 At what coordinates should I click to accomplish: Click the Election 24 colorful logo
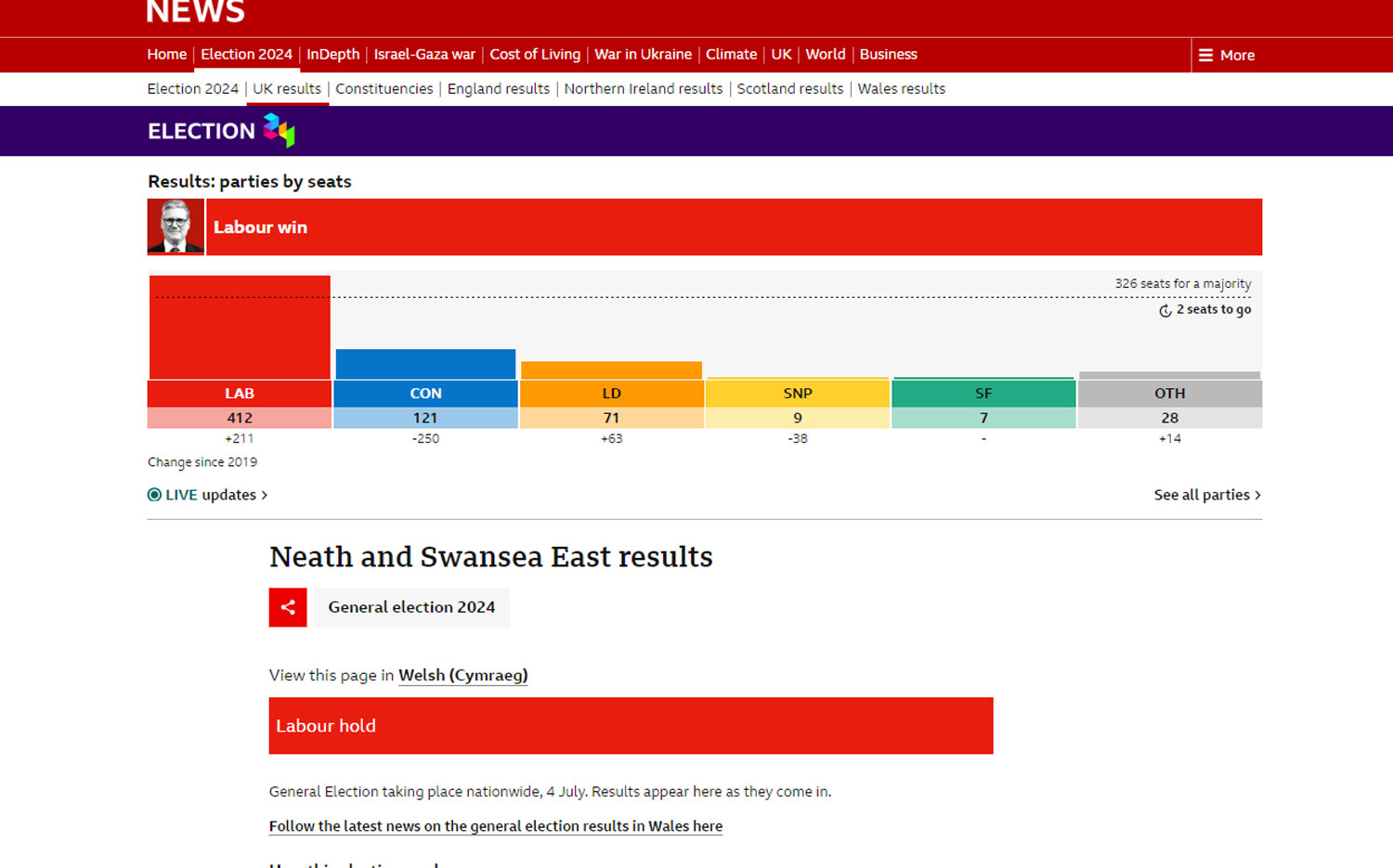click(279, 130)
